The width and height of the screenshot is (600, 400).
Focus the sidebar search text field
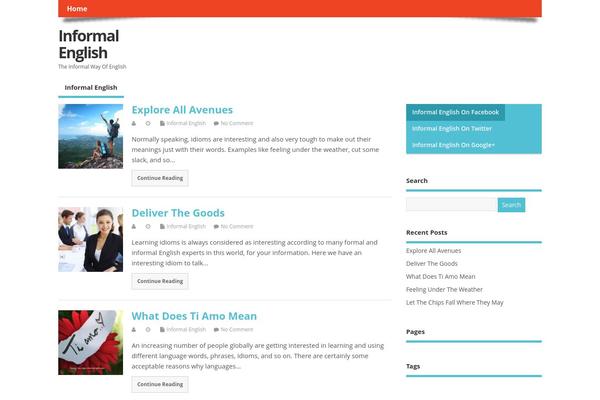[x=452, y=205]
